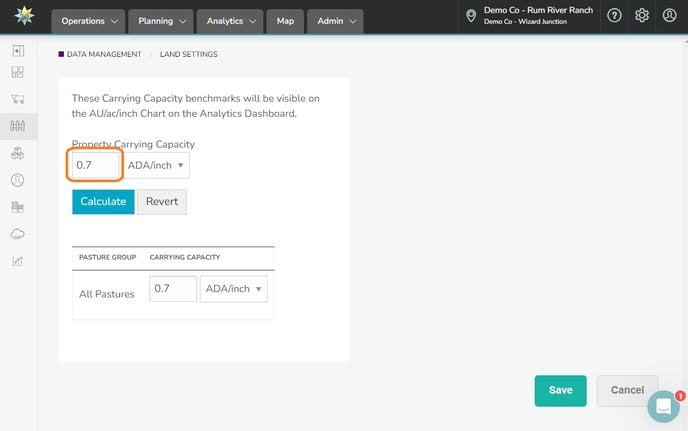Open settings gear icon in header

pyautogui.click(x=642, y=15)
